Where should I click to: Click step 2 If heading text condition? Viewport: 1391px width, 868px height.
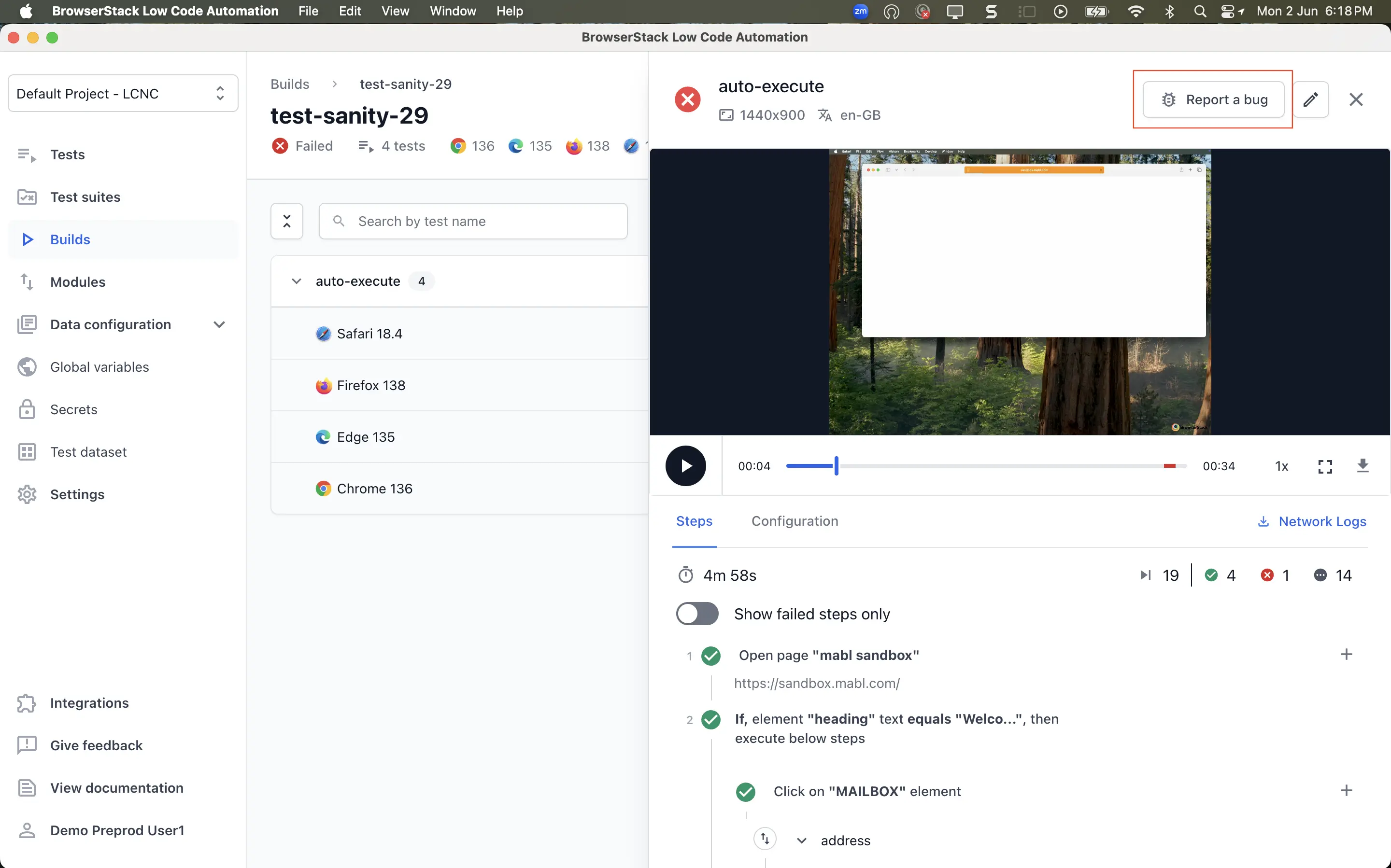(896, 728)
